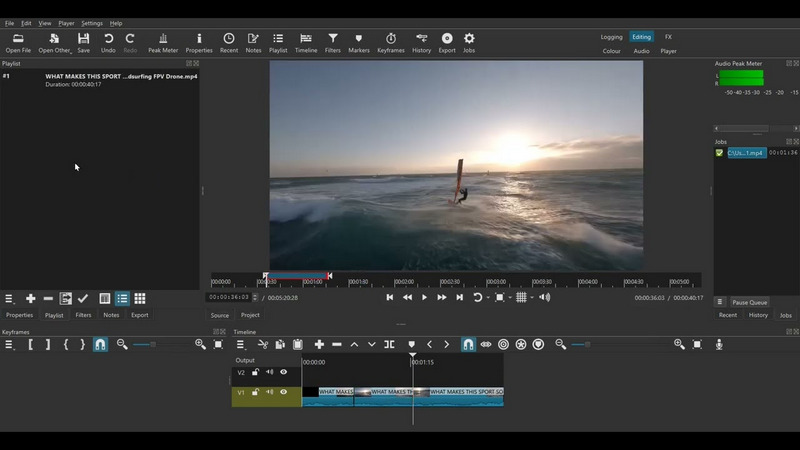This screenshot has width=800, height=450.
Task: Switch to the FX layout
Action: pos(668,37)
